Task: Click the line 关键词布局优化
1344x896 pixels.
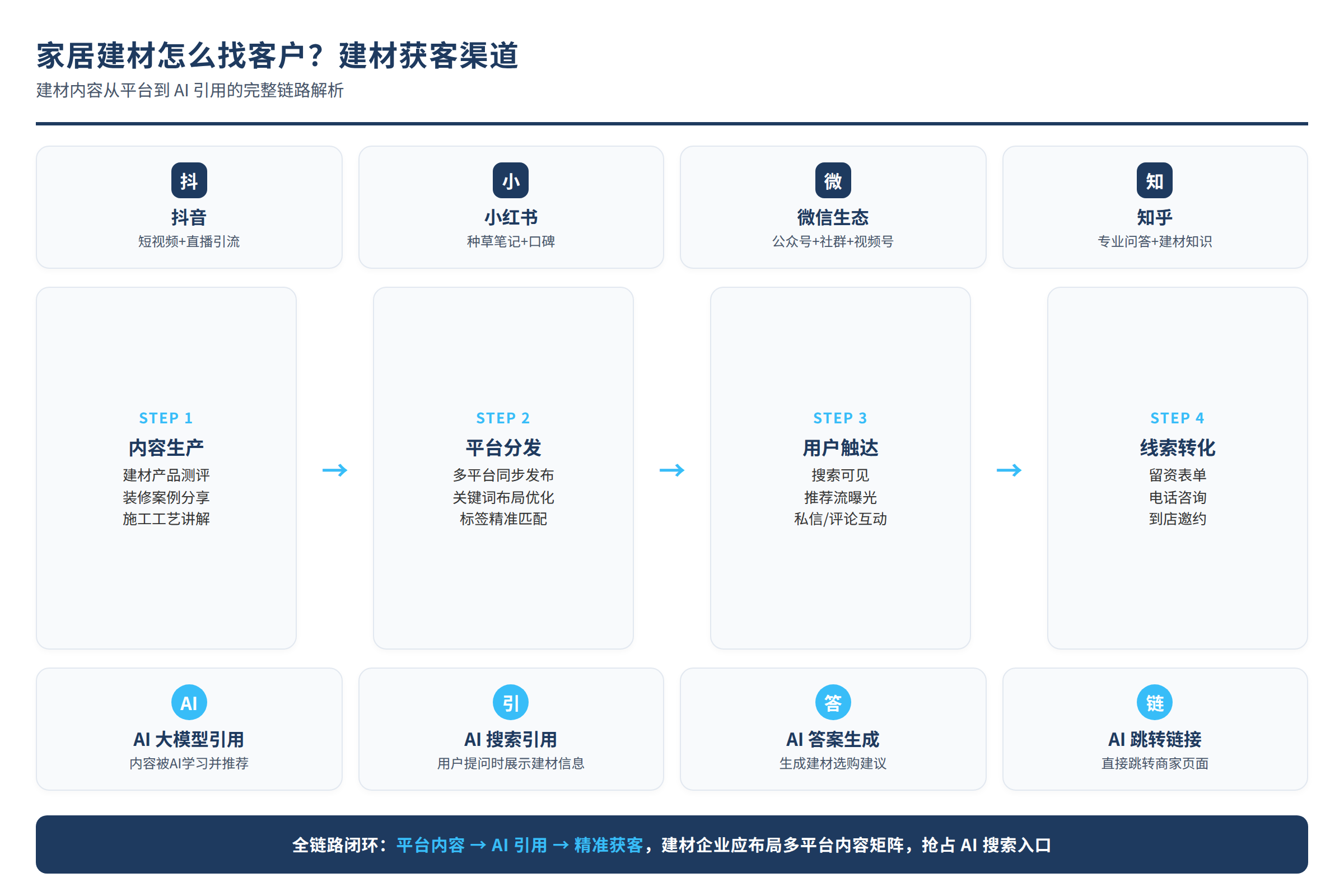Action: coord(503,498)
